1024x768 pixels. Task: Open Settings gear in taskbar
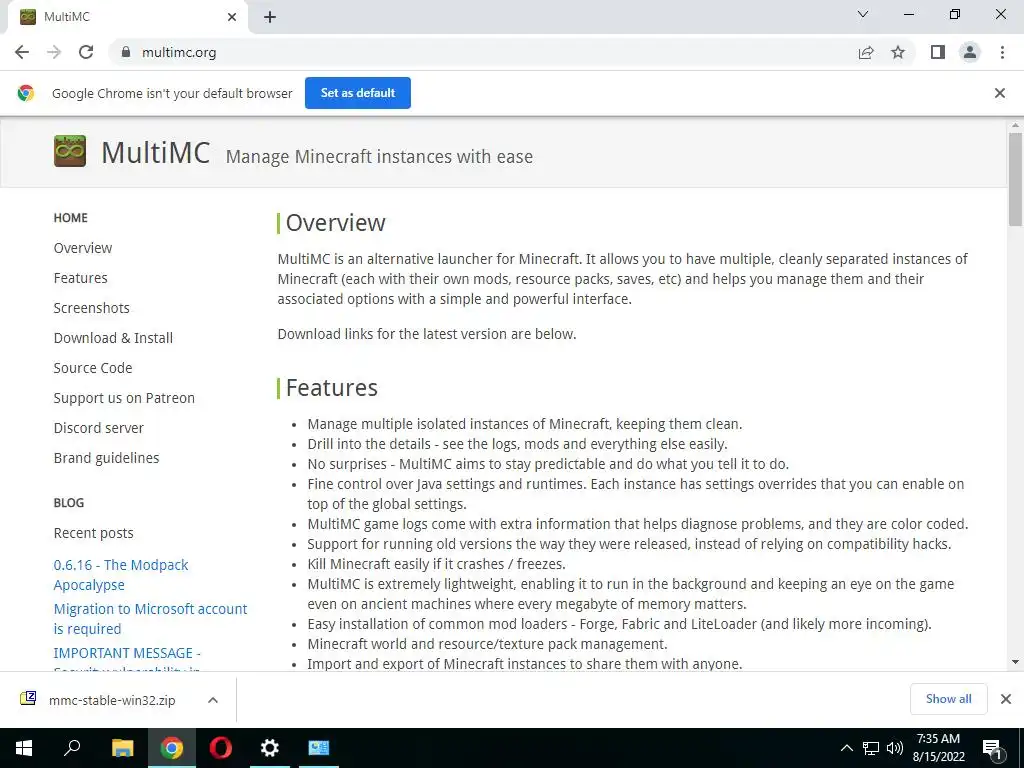click(x=270, y=748)
